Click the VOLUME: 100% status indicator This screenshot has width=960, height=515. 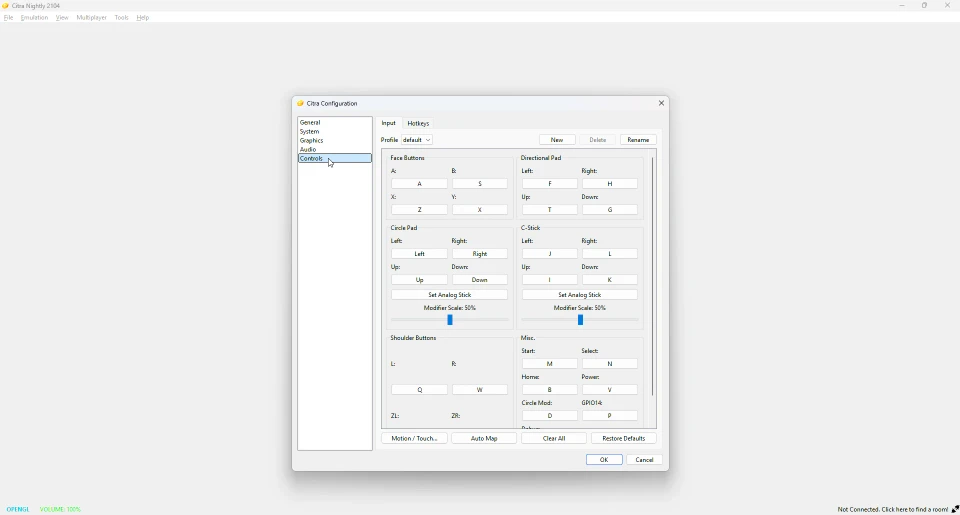60,509
